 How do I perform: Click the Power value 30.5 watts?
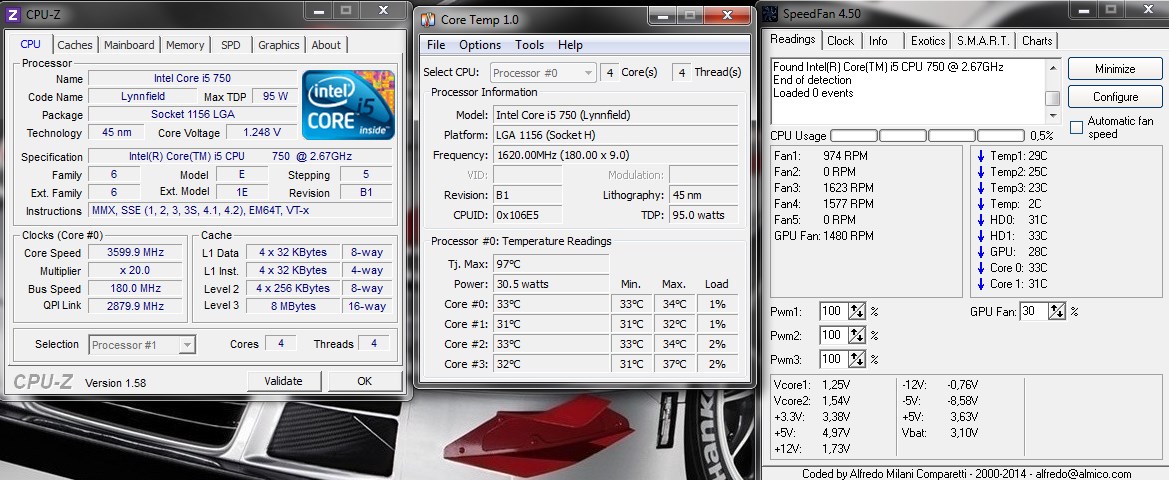click(x=551, y=284)
